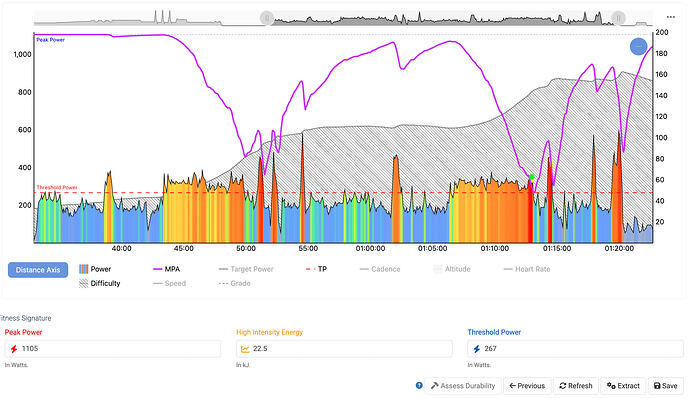Save the fitness signature
This screenshot has width=690, height=398.
665,386
